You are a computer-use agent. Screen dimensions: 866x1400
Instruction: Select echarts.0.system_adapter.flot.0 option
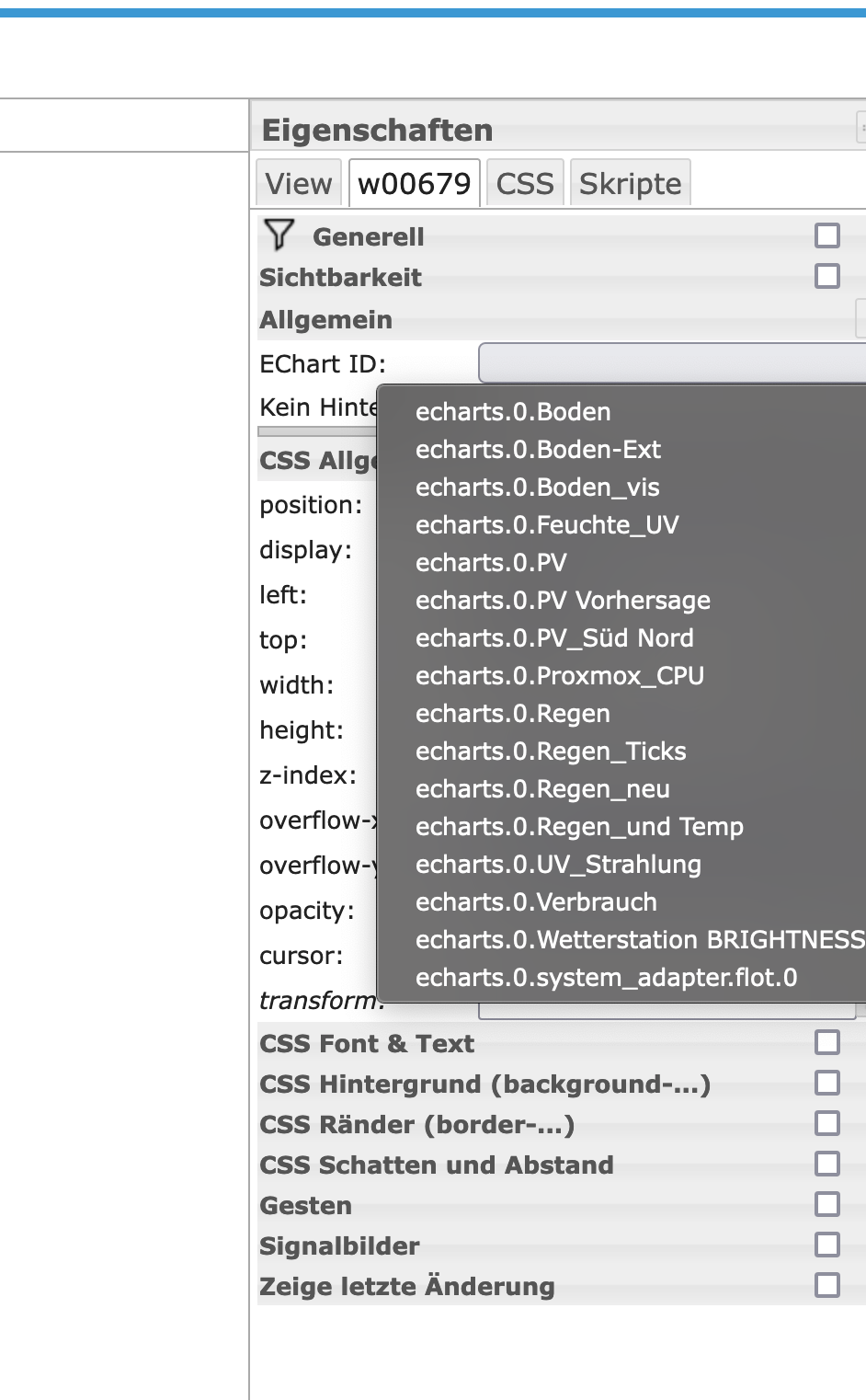pyautogui.click(x=607, y=978)
